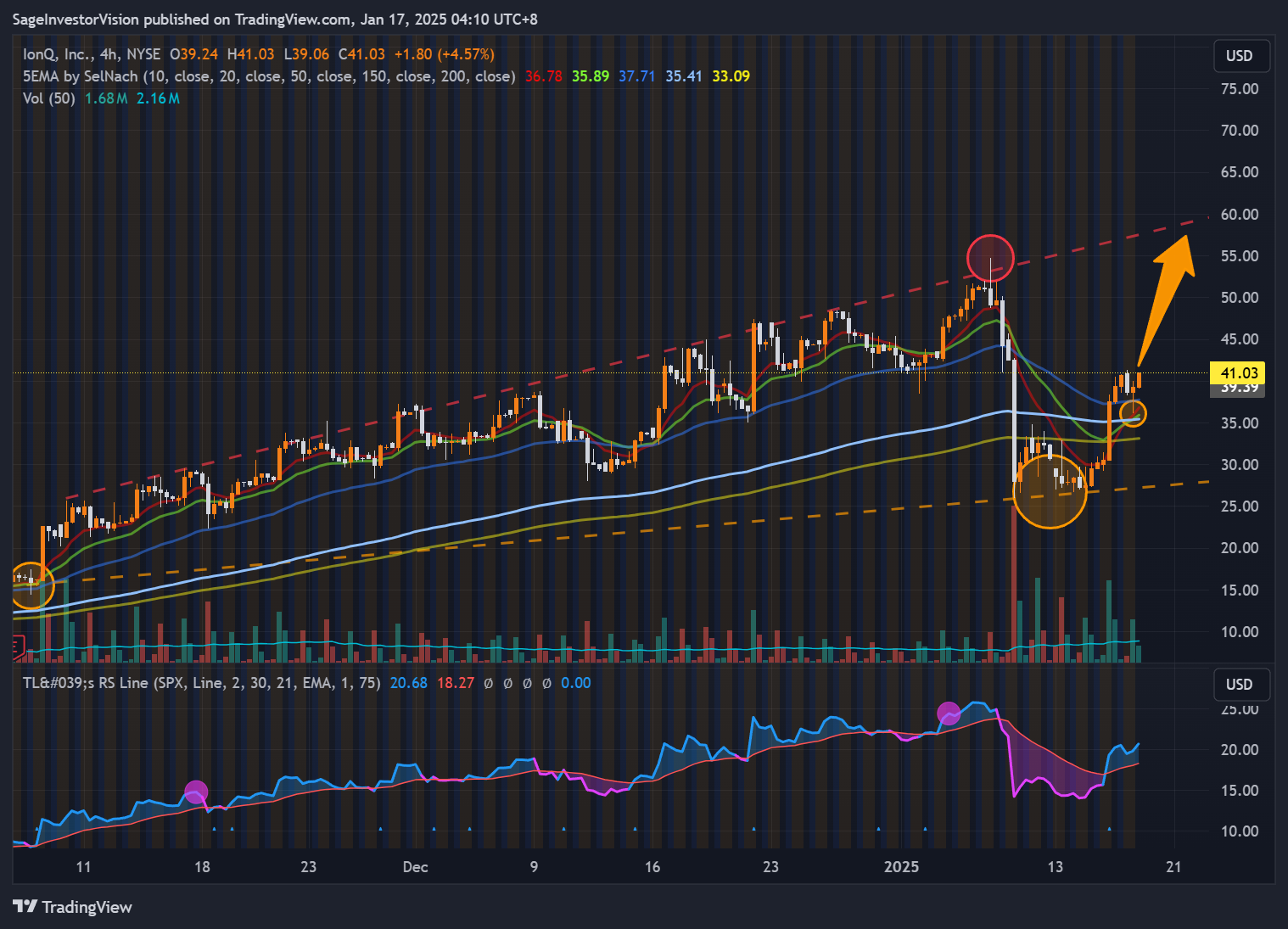1288x929 pixels.
Task: Click the 11 date label on time axis
Action: [x=83, y=867]
